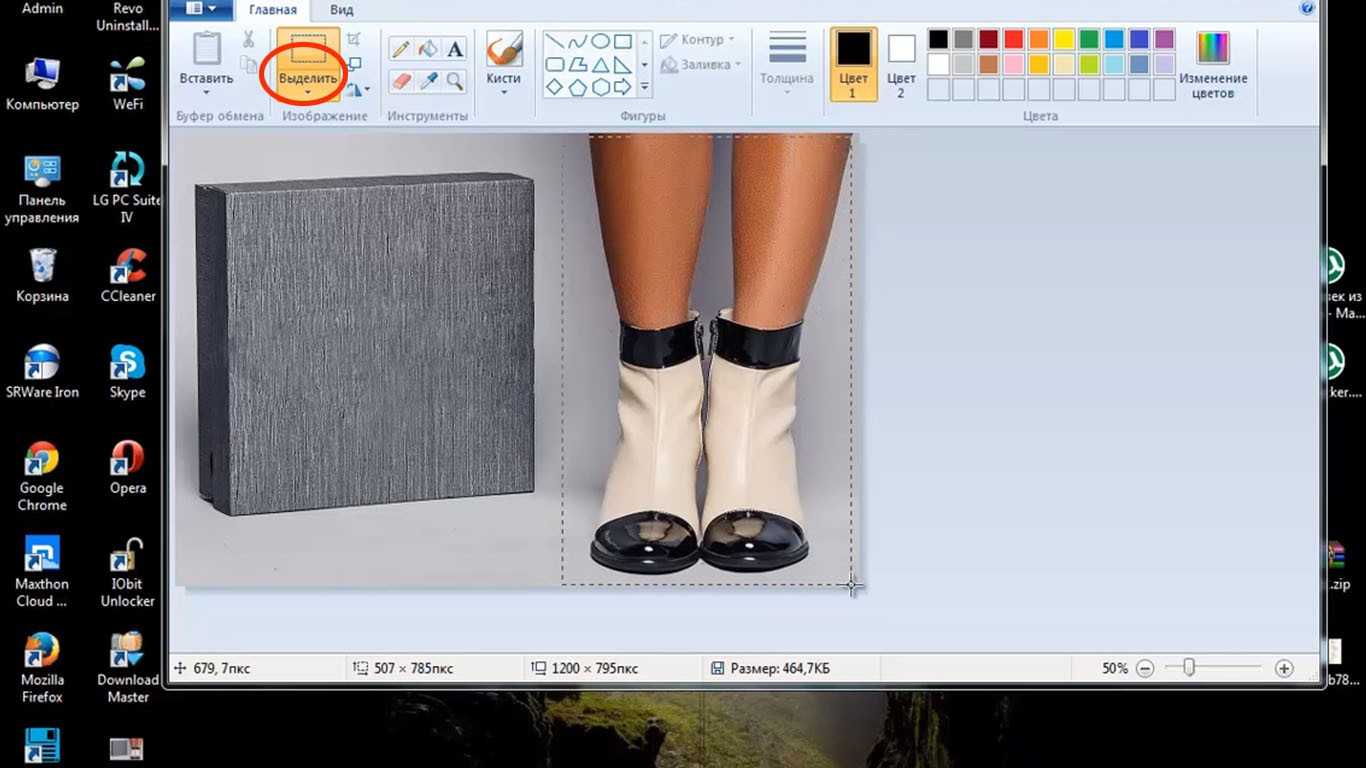The width and height of the screenshot is (1366, 768).
Task: Choose the Oval shape
Action: point(600,42)
